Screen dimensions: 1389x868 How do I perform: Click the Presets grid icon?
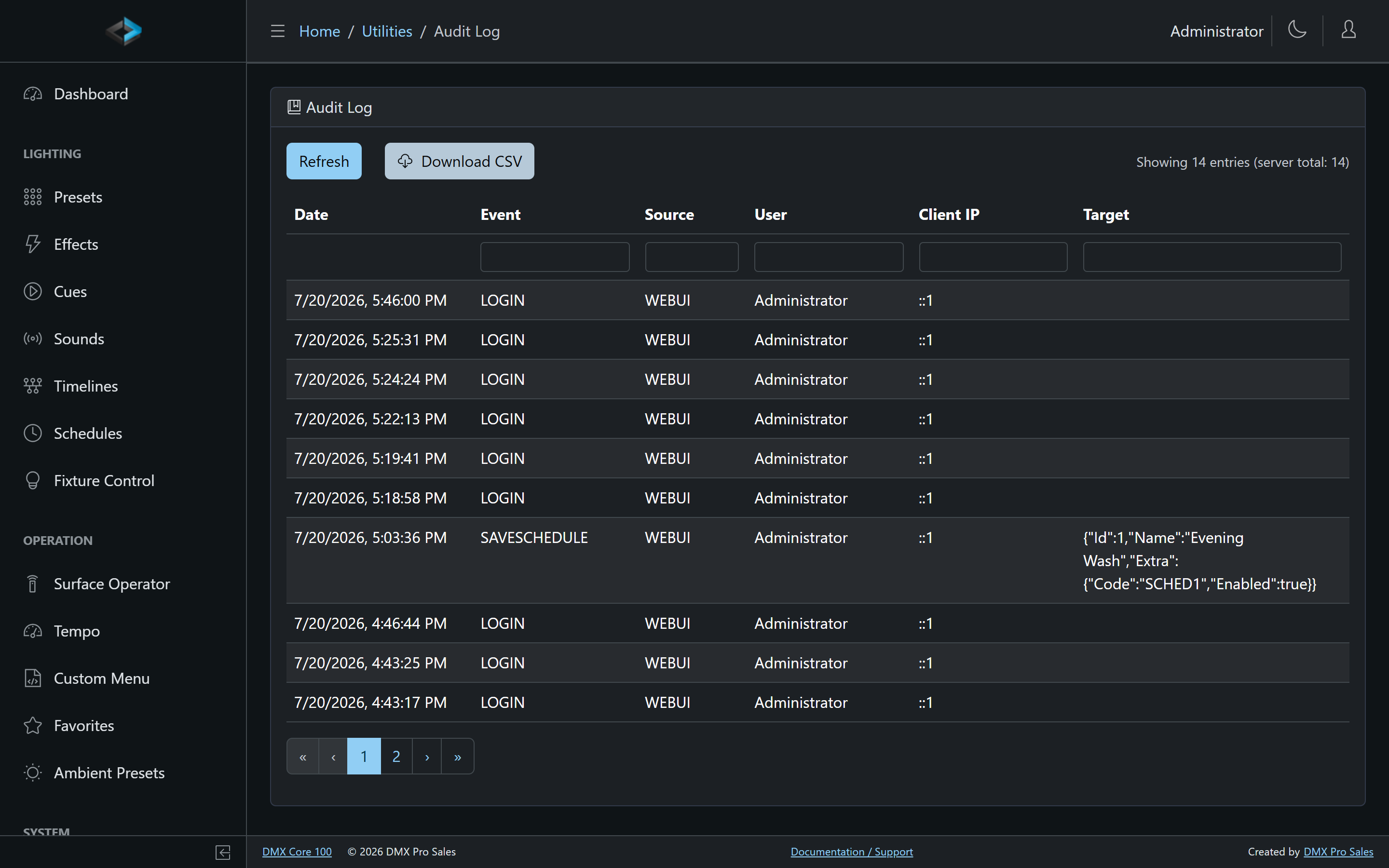pyautogui.click(x=33, y=197)
